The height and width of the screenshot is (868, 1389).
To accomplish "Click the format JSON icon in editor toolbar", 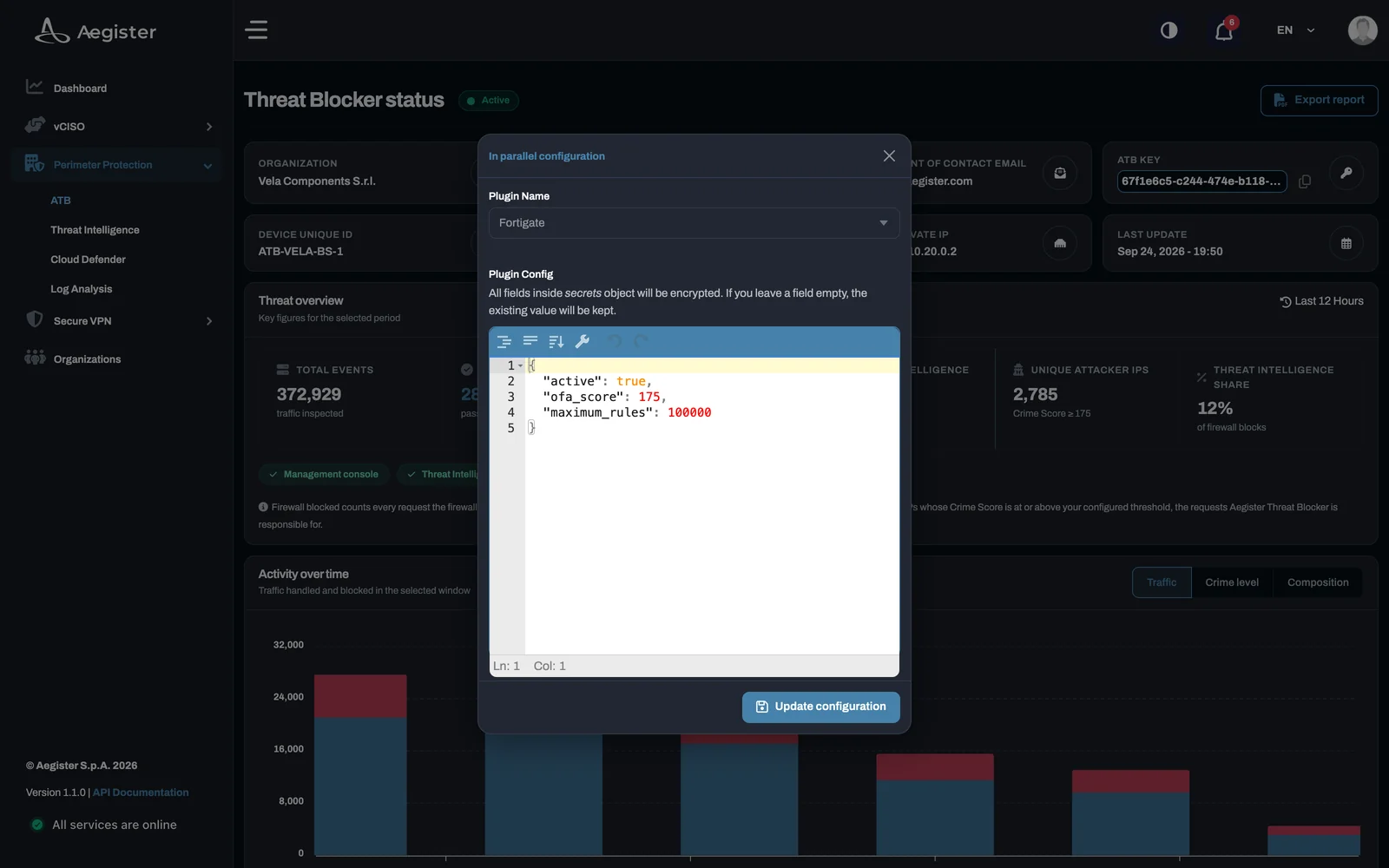I will tap(504, 342).
